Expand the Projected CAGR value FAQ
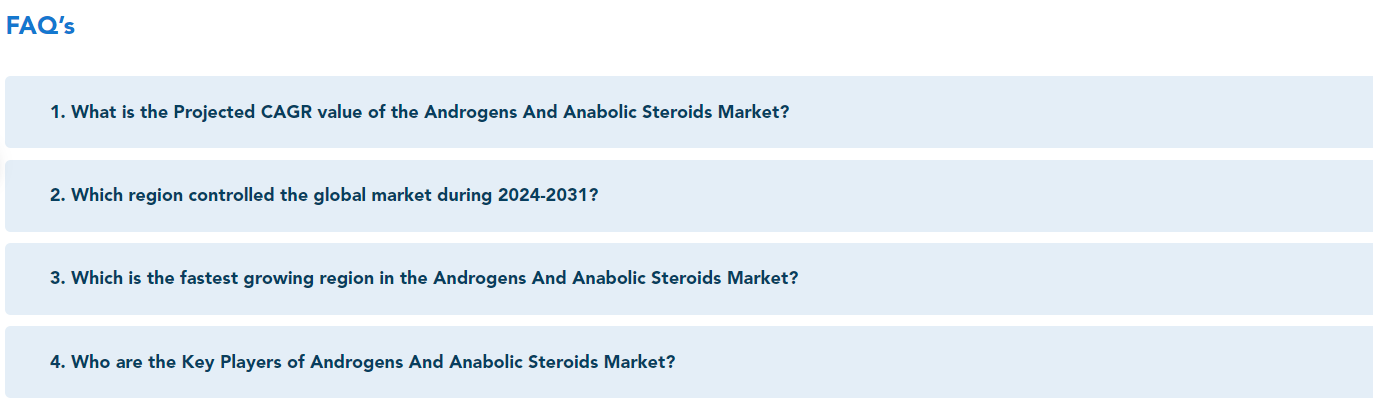This screenshot has height=398, width=1373. (688, 112)
